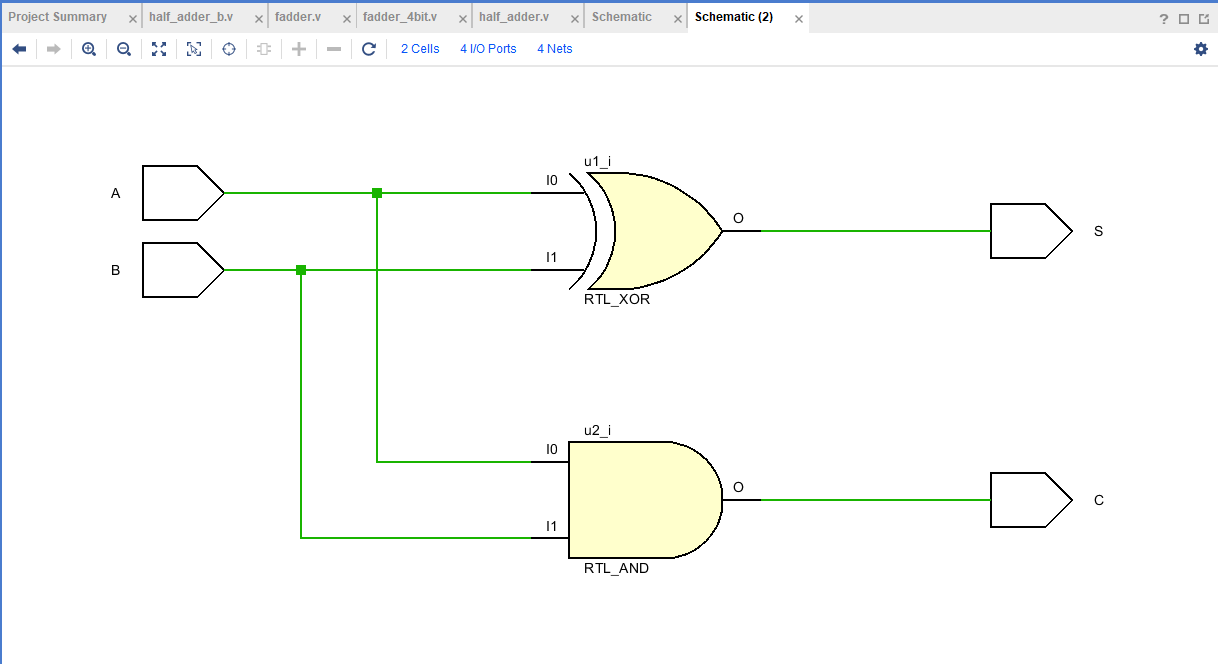
Task: Select input port B symbol
Action: (183, 270)
